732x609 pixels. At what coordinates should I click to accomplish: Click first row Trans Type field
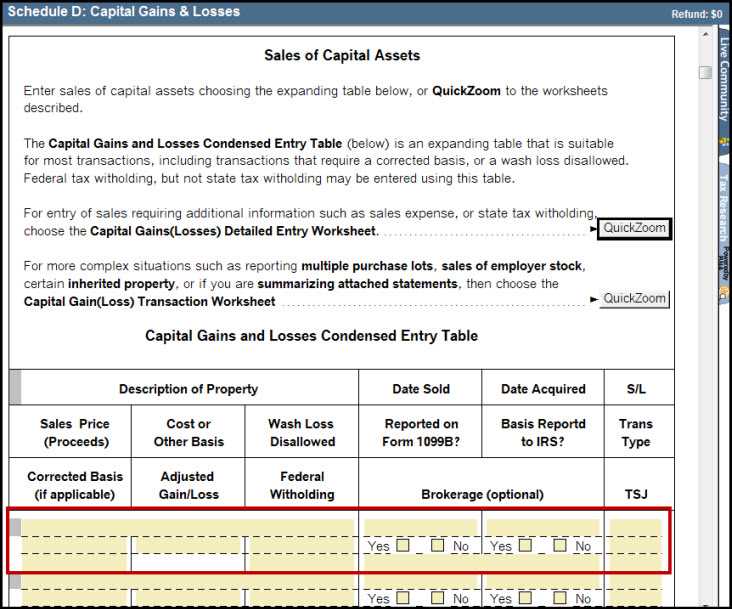(x=636, y=545)
